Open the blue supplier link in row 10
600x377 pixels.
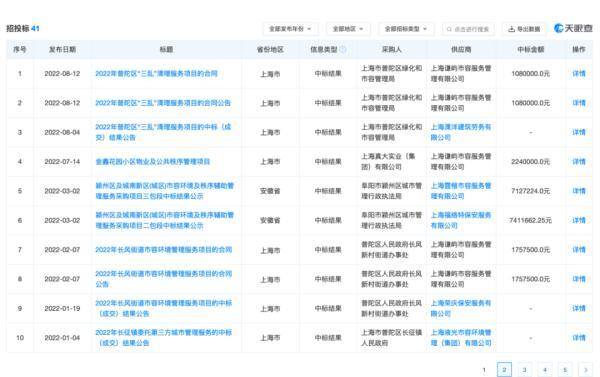(461, 338)
